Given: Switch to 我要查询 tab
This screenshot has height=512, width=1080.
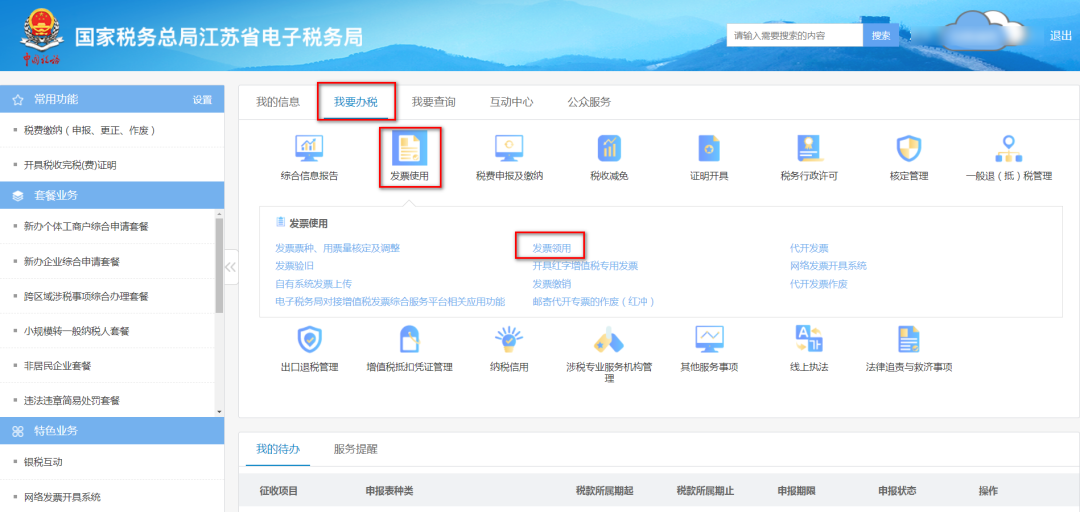Looking at the screenshot, I should [434, 102].
